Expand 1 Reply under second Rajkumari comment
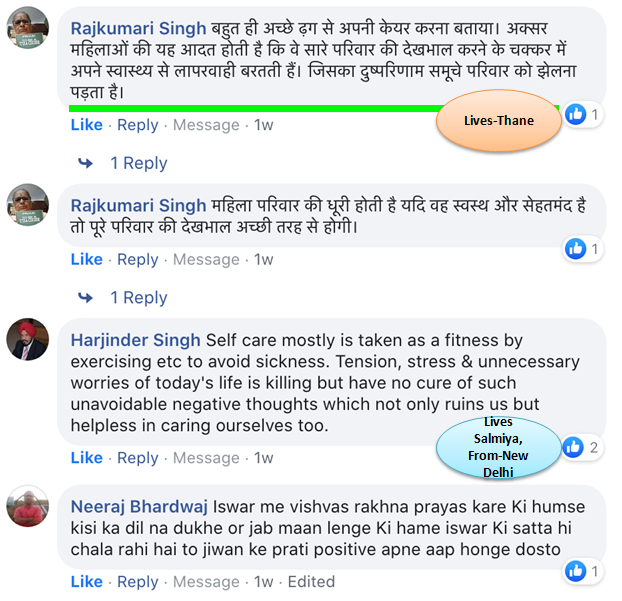 (138, 298)
